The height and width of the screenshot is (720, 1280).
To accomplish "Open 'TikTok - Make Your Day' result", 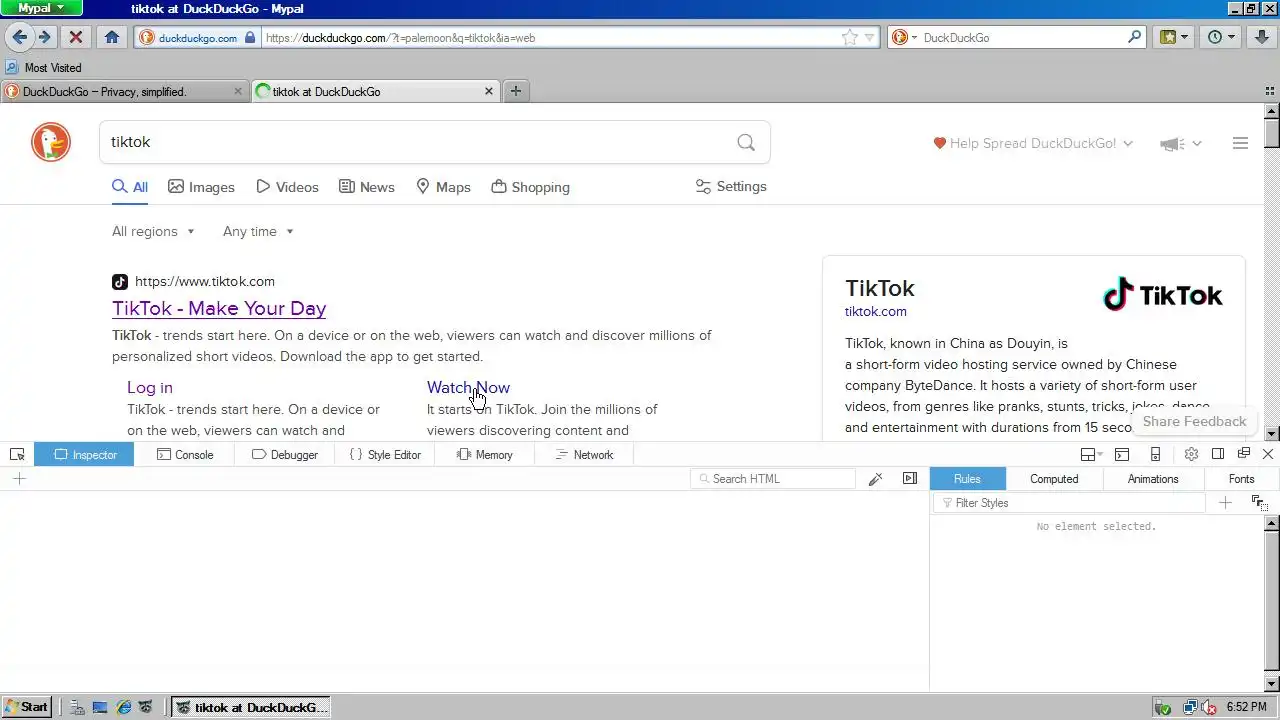I will [219, 308].
